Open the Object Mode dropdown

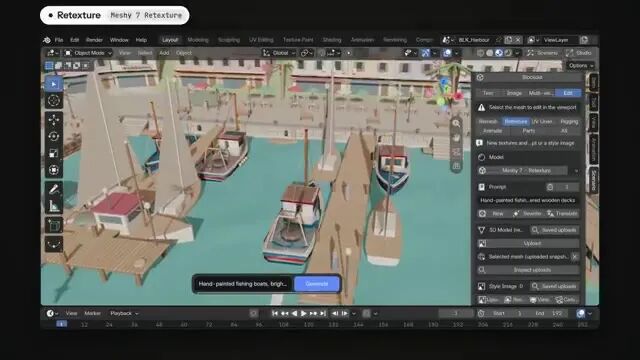coord(88,53)
